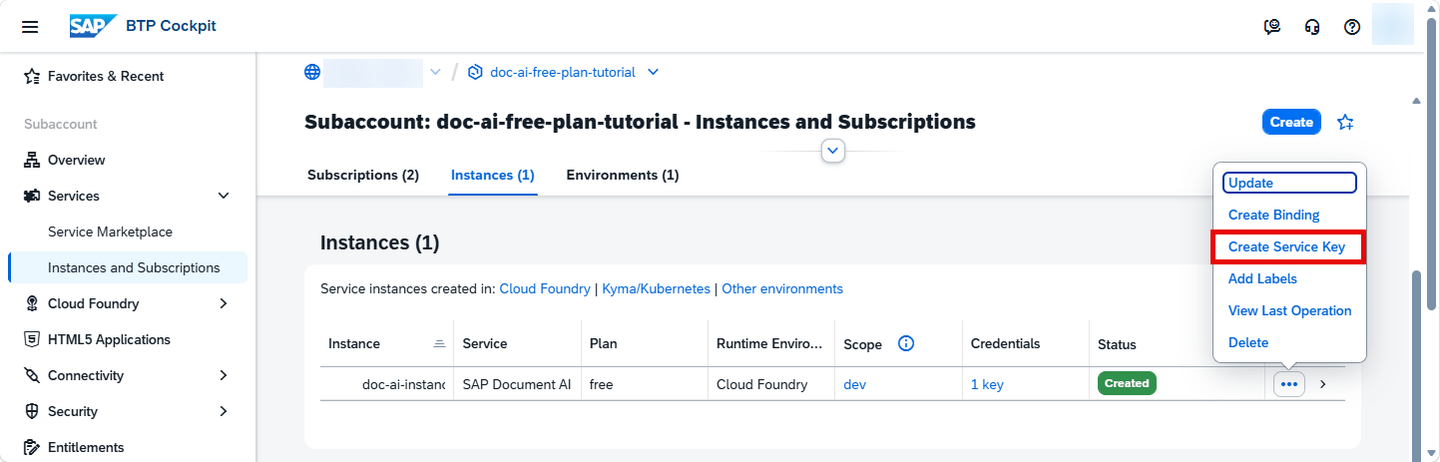Image resolution: width=1440 pixels, height=462 pixels.
Task: Click the HTML5 Applications icon
Action: 31,340
